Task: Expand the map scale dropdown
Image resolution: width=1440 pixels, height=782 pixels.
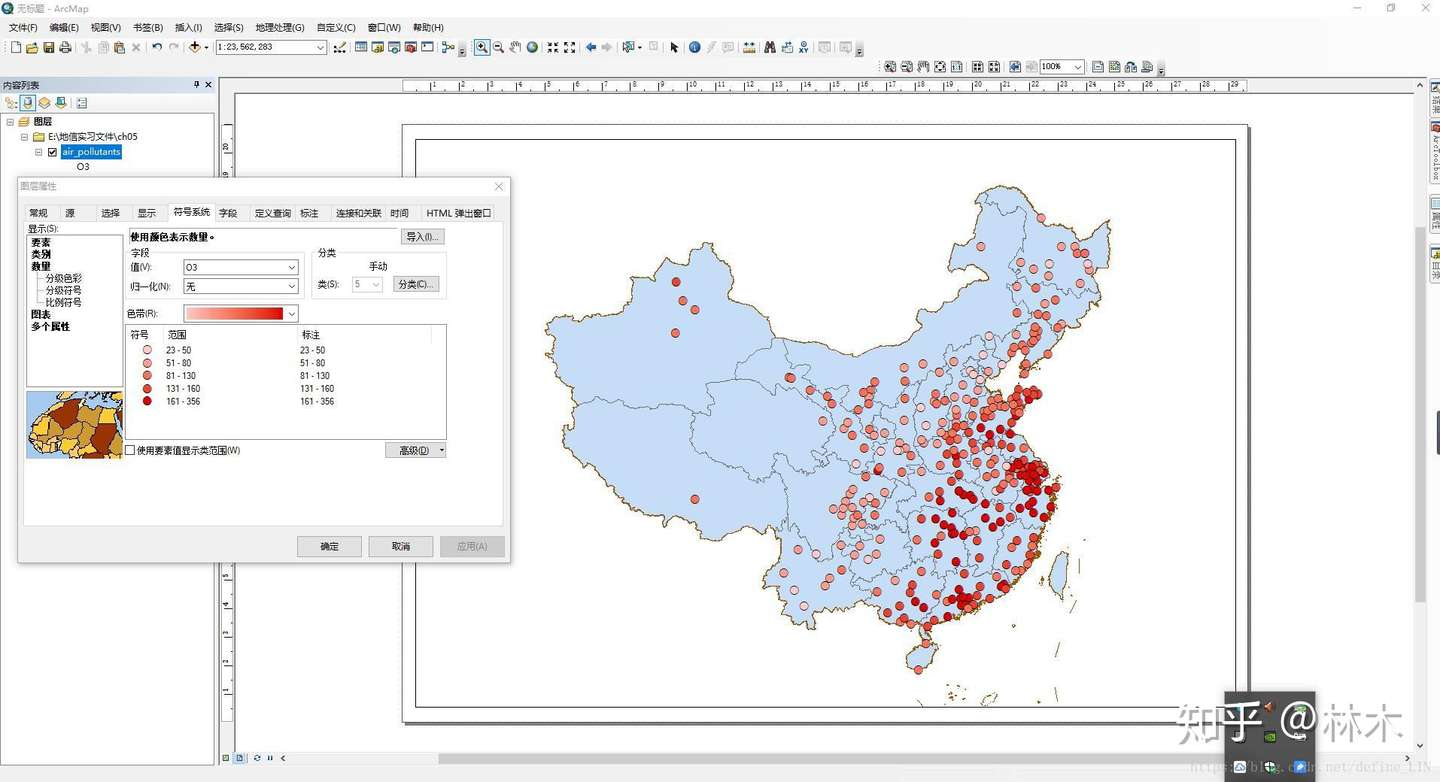Action: click(x=321, y=47)
